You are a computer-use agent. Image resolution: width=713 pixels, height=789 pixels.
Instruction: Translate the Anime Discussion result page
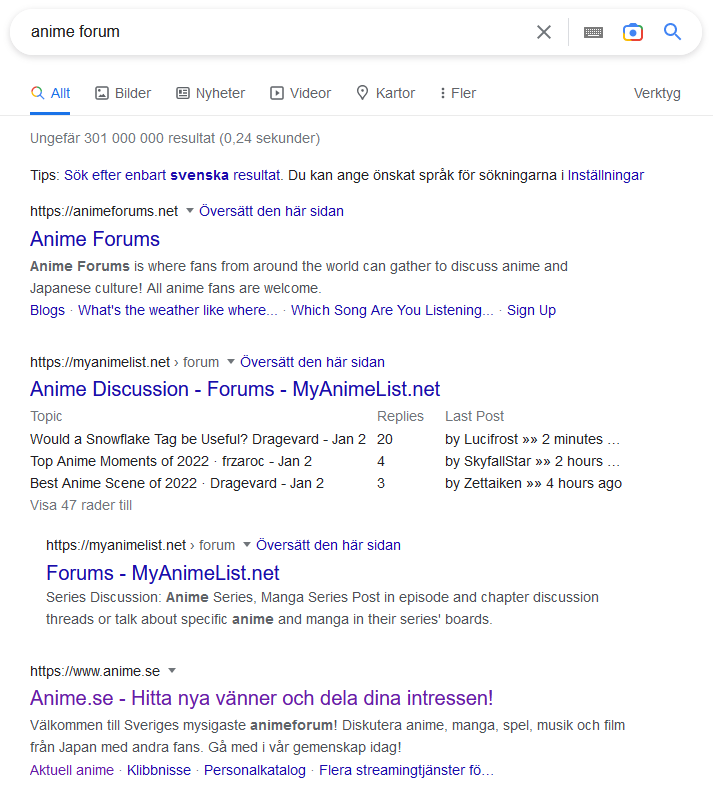[x=312, y=362]
